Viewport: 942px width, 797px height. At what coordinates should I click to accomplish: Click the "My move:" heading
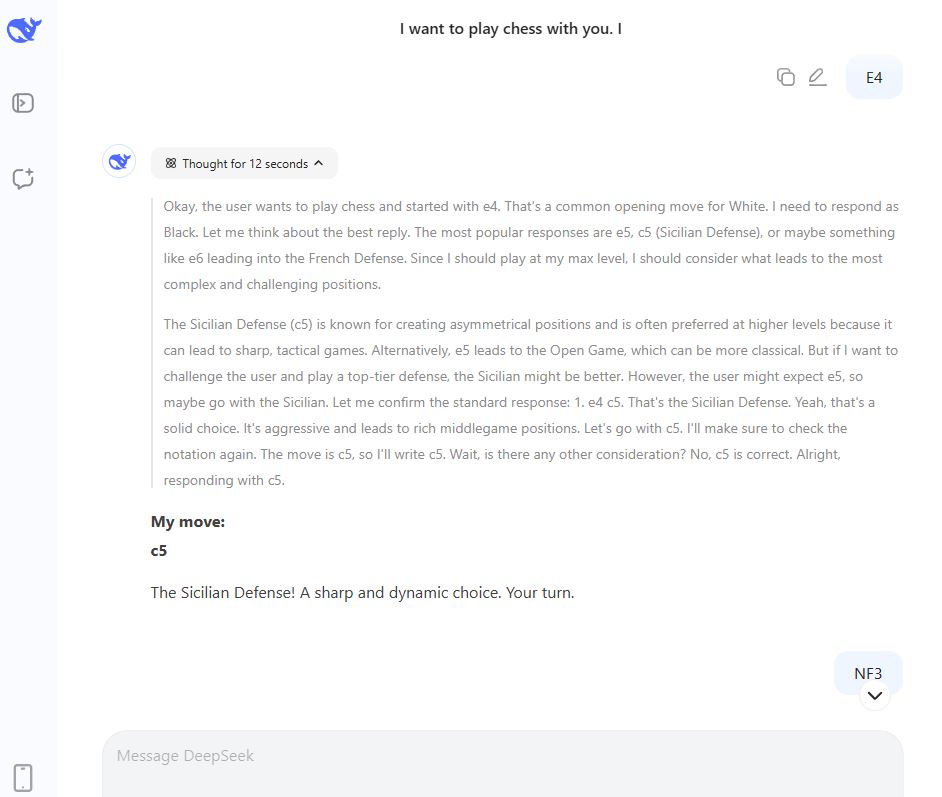click(188, 521)
